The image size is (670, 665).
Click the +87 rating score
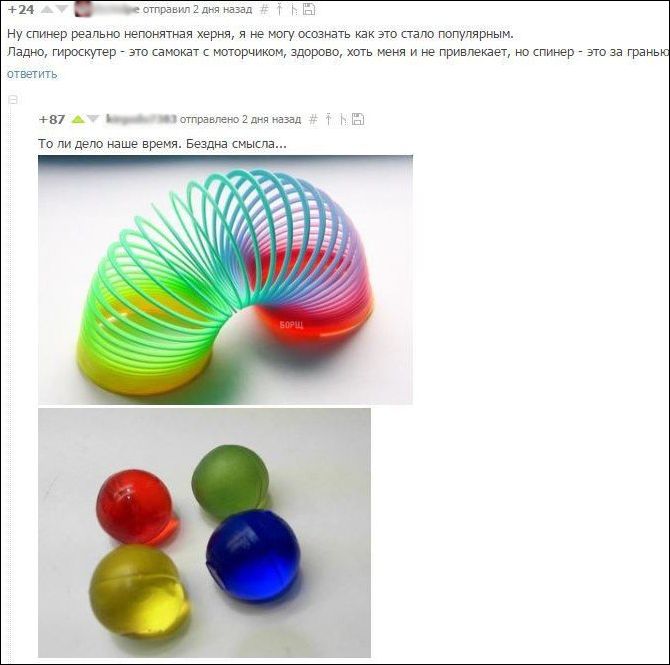click(x=52, y=119)
